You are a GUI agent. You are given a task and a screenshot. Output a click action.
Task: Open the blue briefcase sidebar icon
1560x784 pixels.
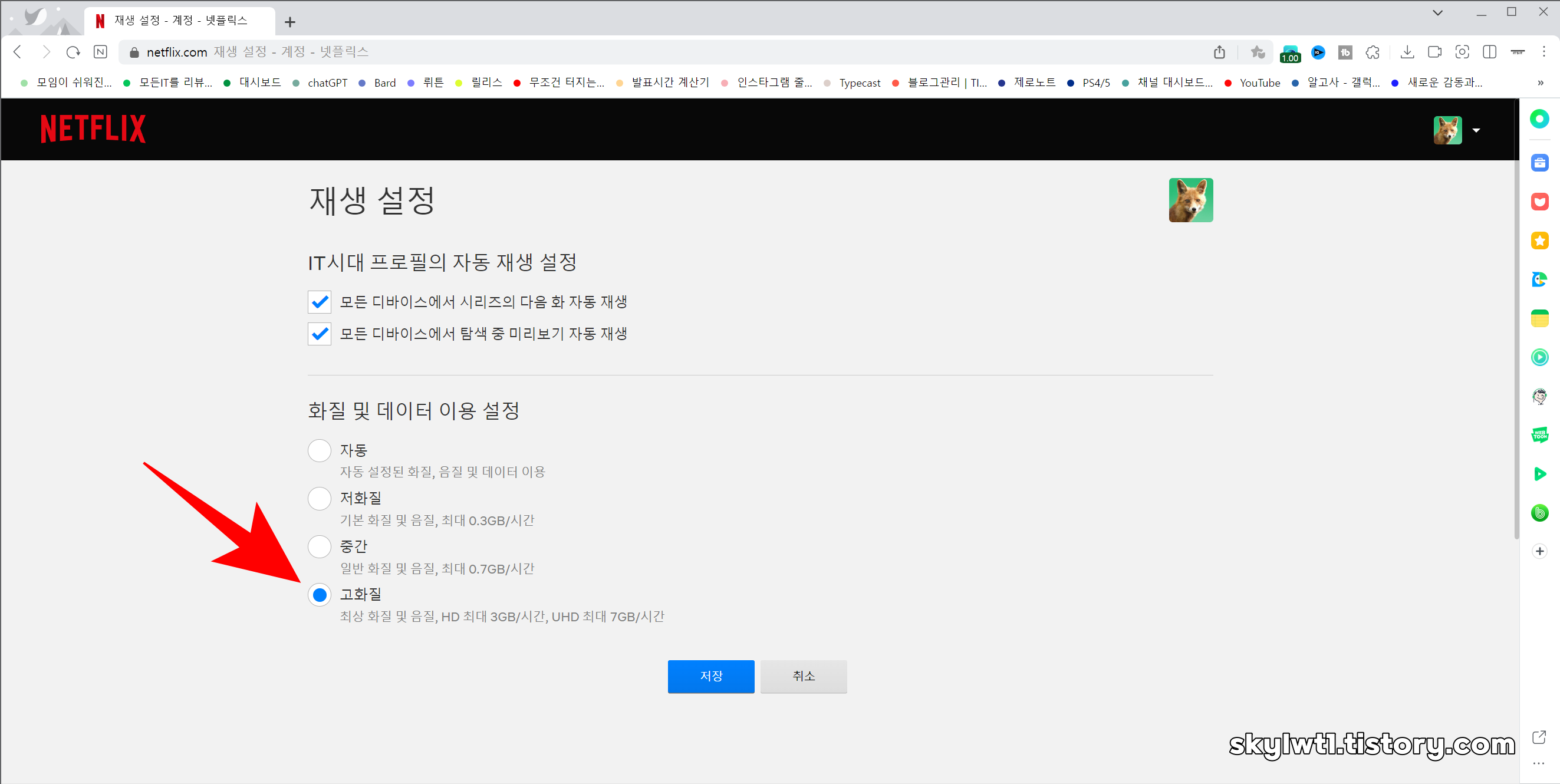(x=1539, y=162)
